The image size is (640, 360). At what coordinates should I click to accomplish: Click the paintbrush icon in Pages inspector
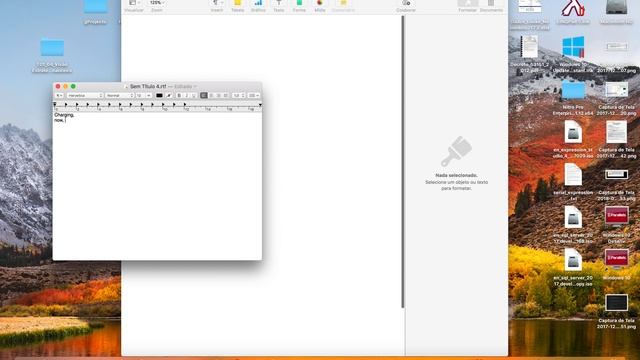point(456,151)
